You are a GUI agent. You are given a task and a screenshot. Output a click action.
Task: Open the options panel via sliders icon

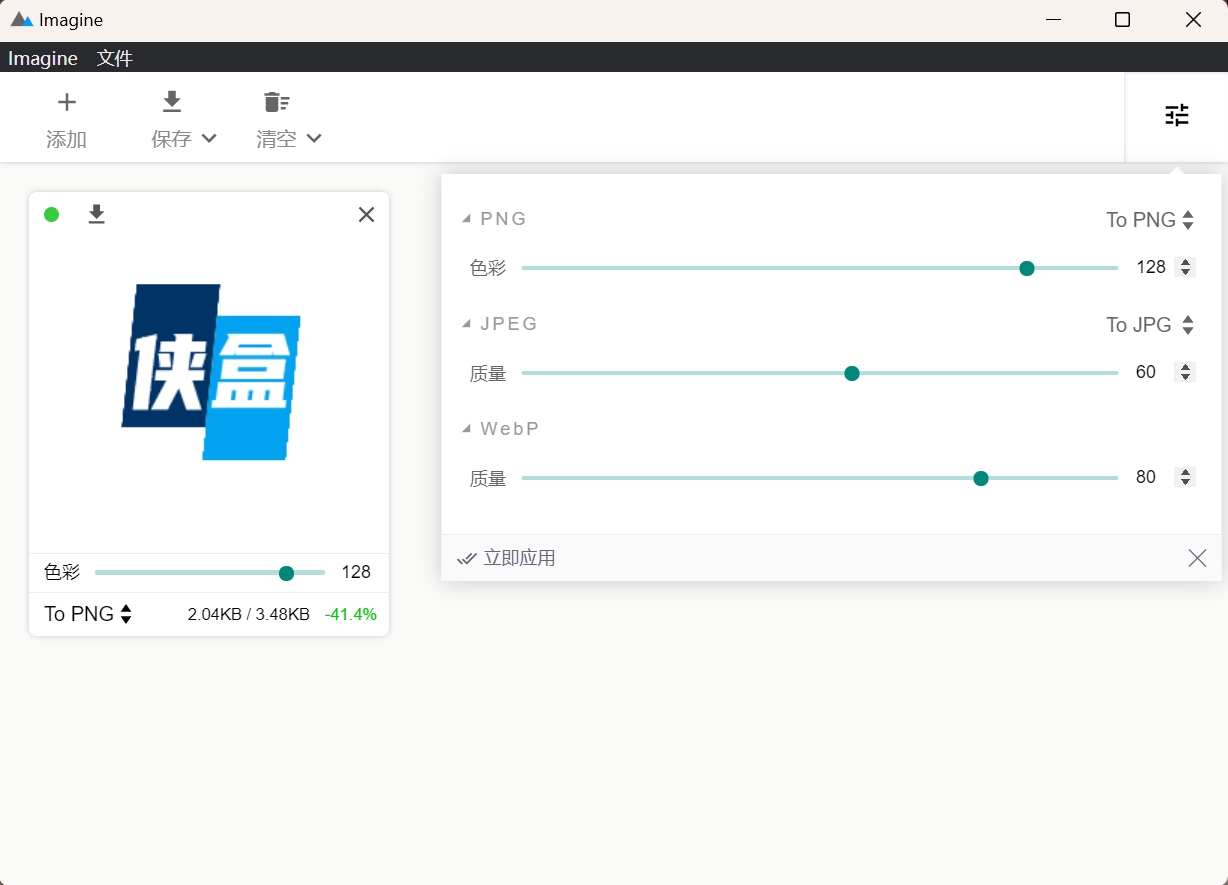click(1177, 116)
